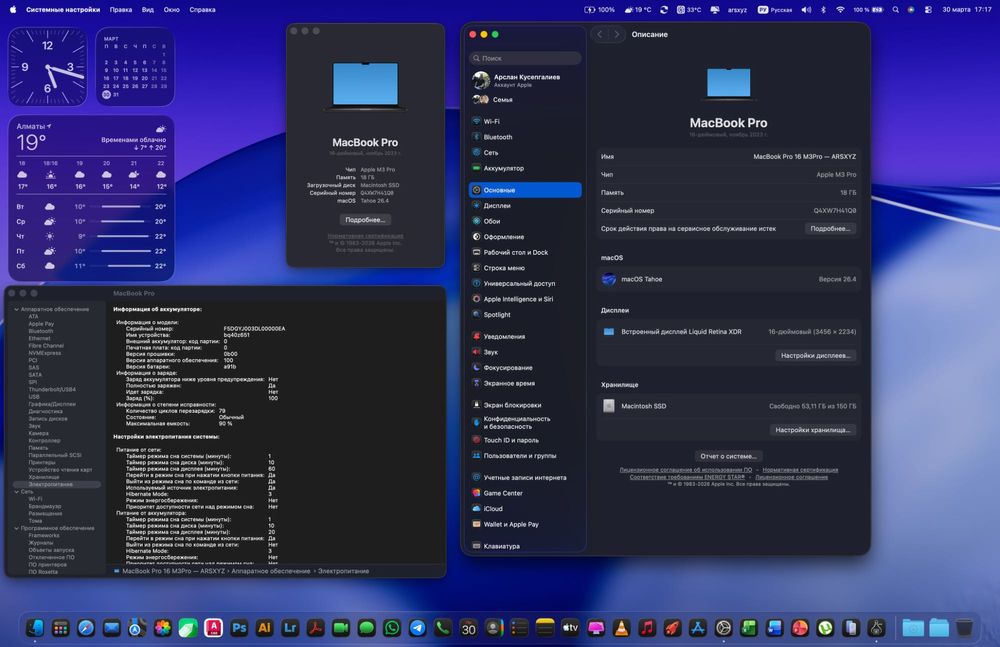The image size is (1000, 647).
Task: Open Системные настройки menu
Action: click(62, 10)
